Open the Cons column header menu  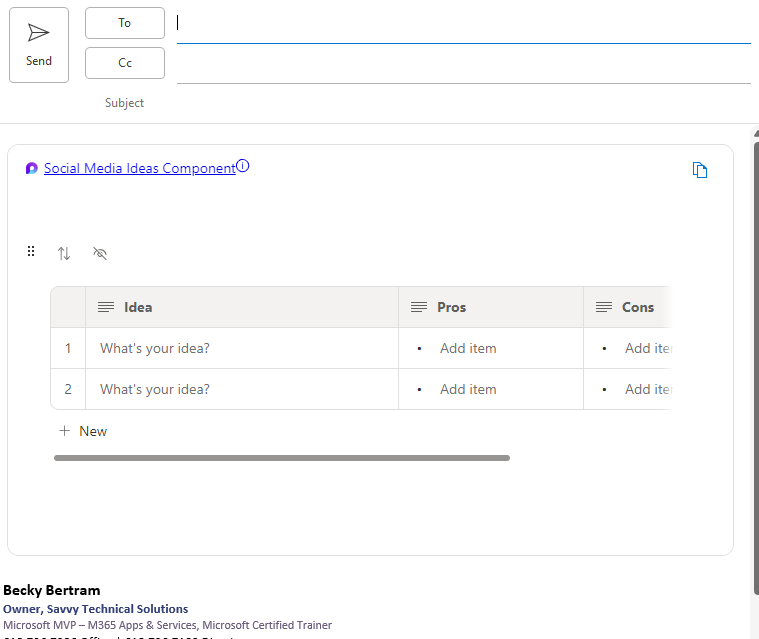tap(637, 307)
